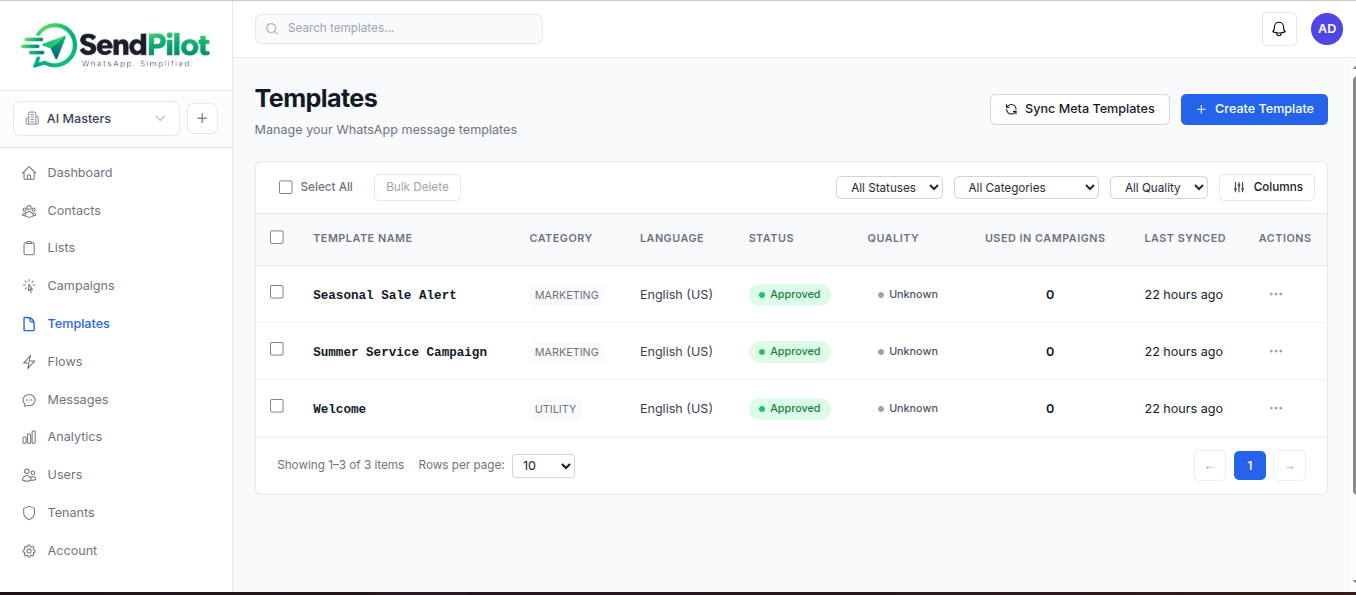Image resolution: width=1356 pixels, height=595 pixels.
Task: Go to previous page arrow
Action: (x=1210, y=466)
